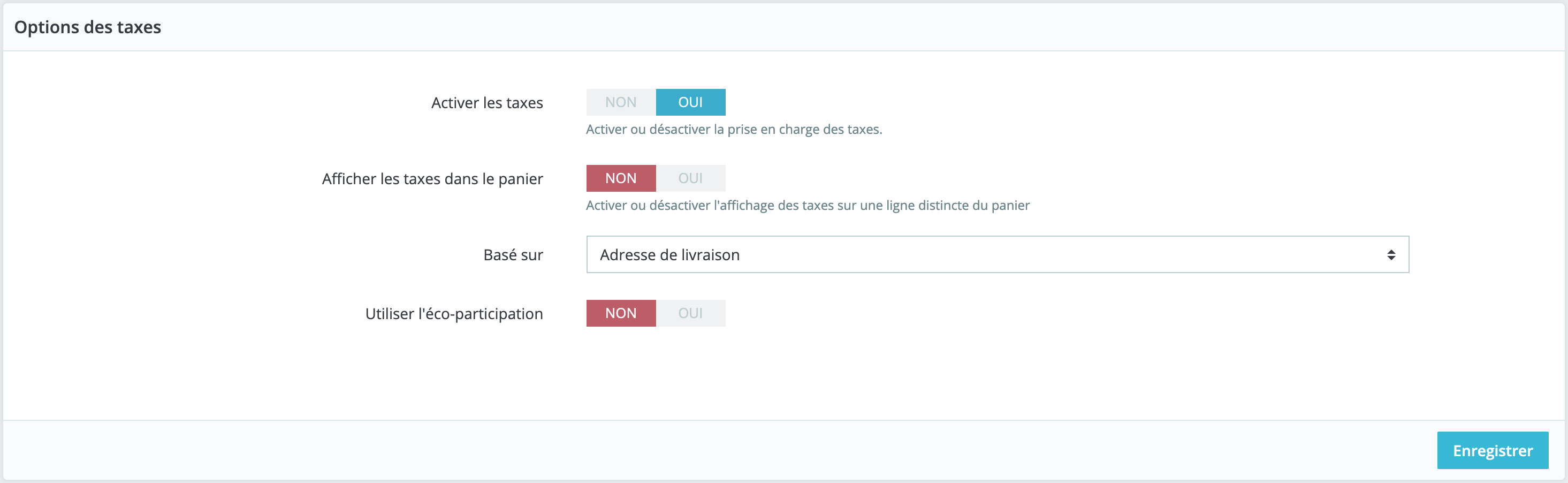Screen dimensions: 1568x483
Task: Click the Utiliser l'éco-participation label
Action: coord(454,314)
